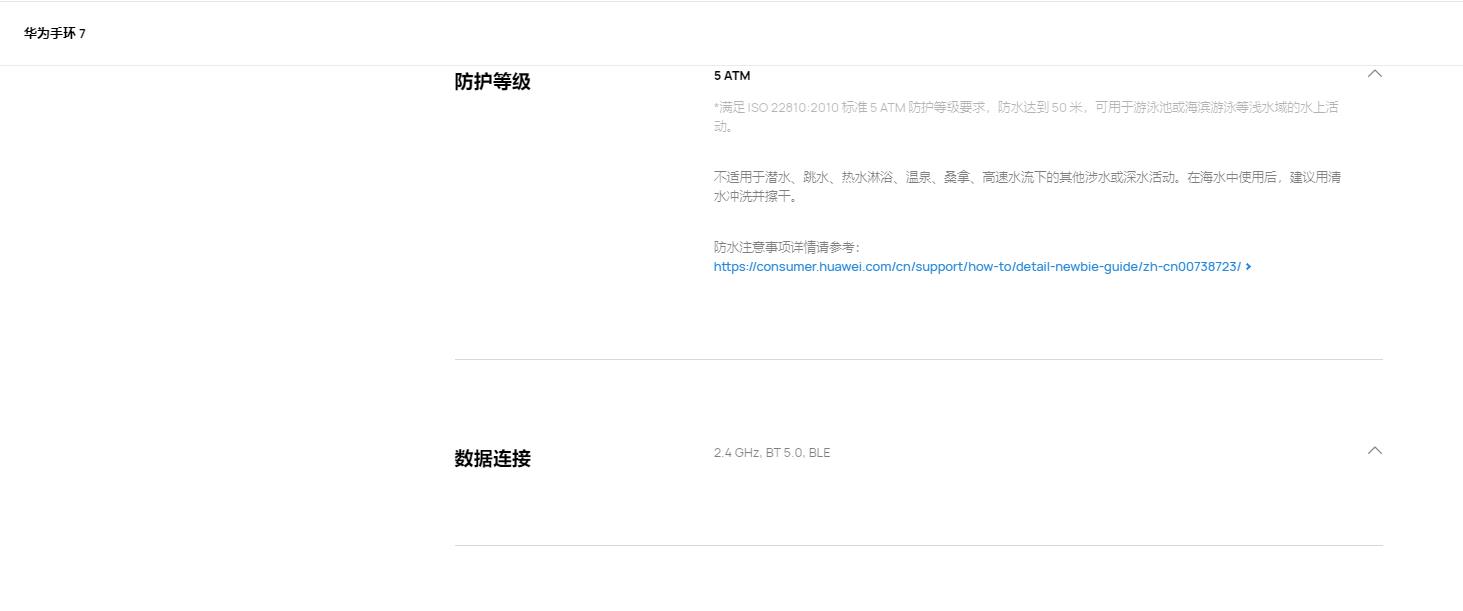
Task: Click the footnote's second line 动。
Action: (724, 127)
